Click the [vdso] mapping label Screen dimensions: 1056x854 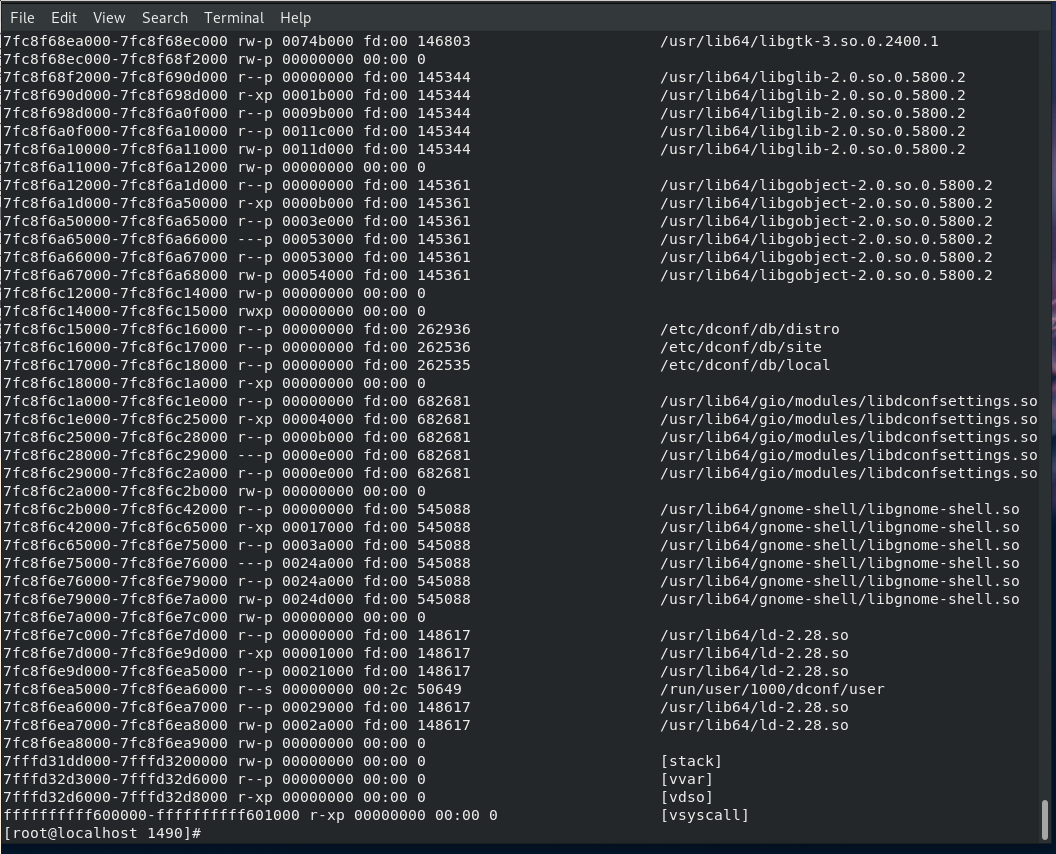(x=686, y=797)
